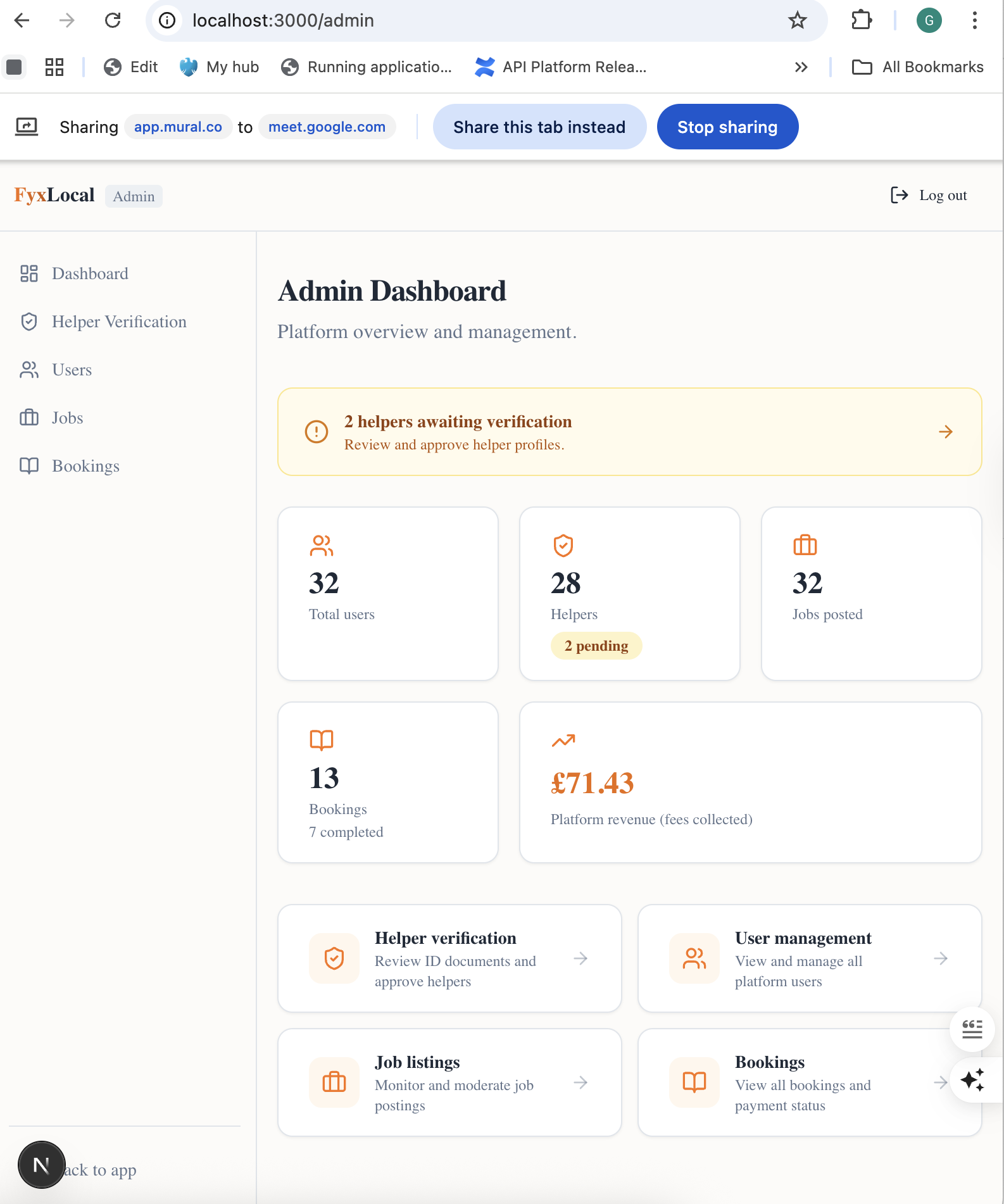Click the 2 pending badge on Helpers card
The width and height of the screenshot is (1004, 1204).
pyautogui.click(x=596, y=646)
